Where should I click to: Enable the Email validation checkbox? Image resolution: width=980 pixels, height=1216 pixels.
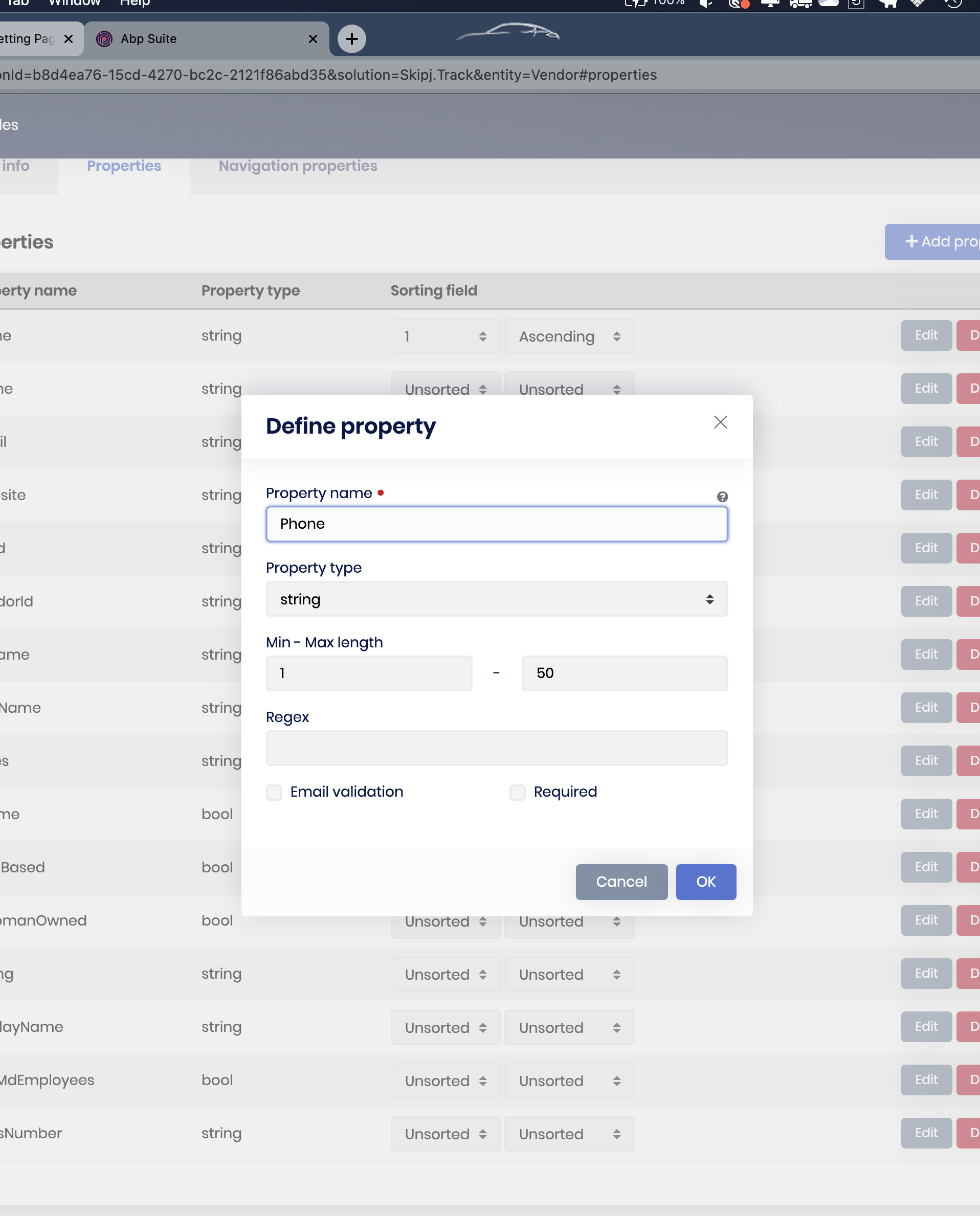[274, 792]
